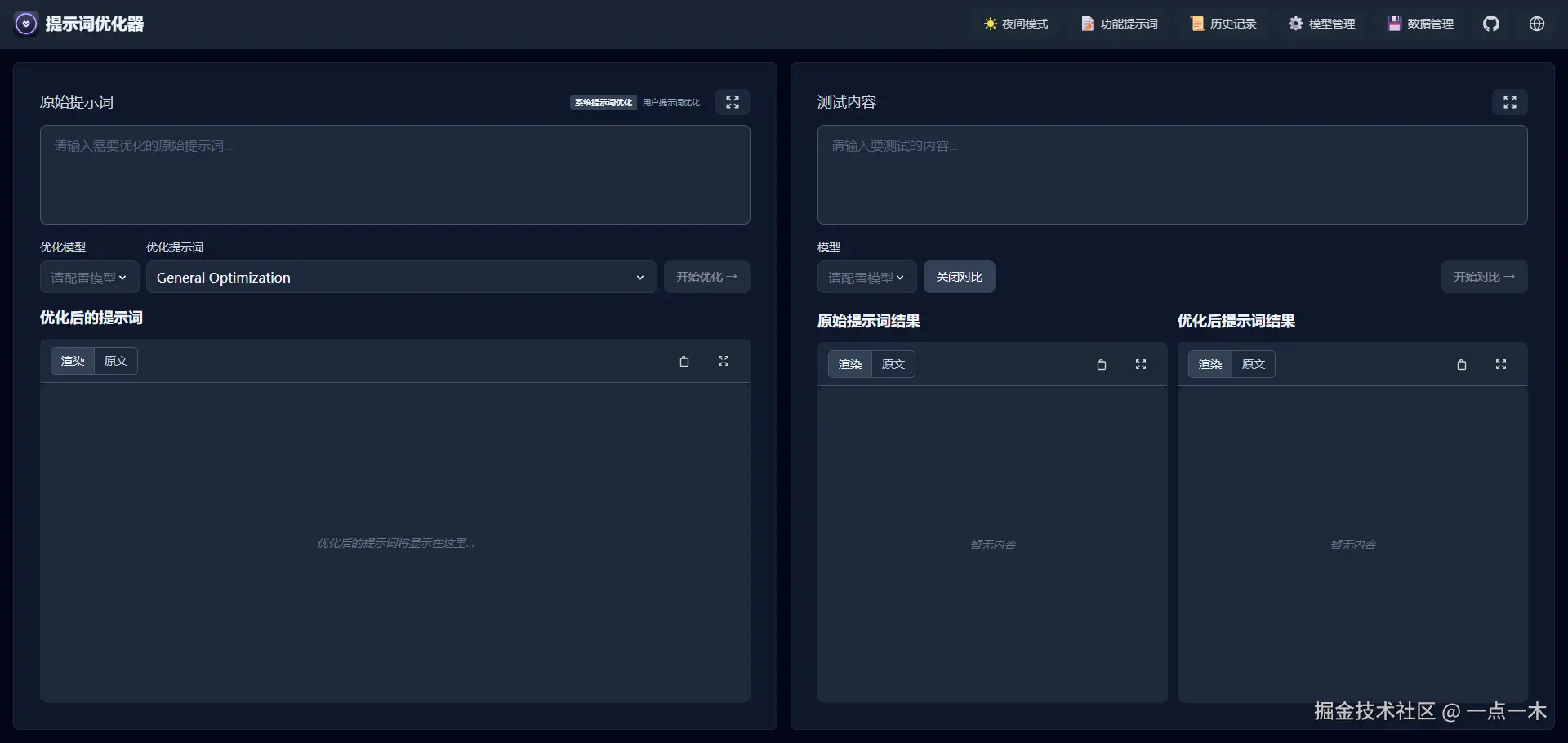Screen dimensions: 1568x743
Task: Click the 开始对比 button
Action: [x=1483, y=277]
